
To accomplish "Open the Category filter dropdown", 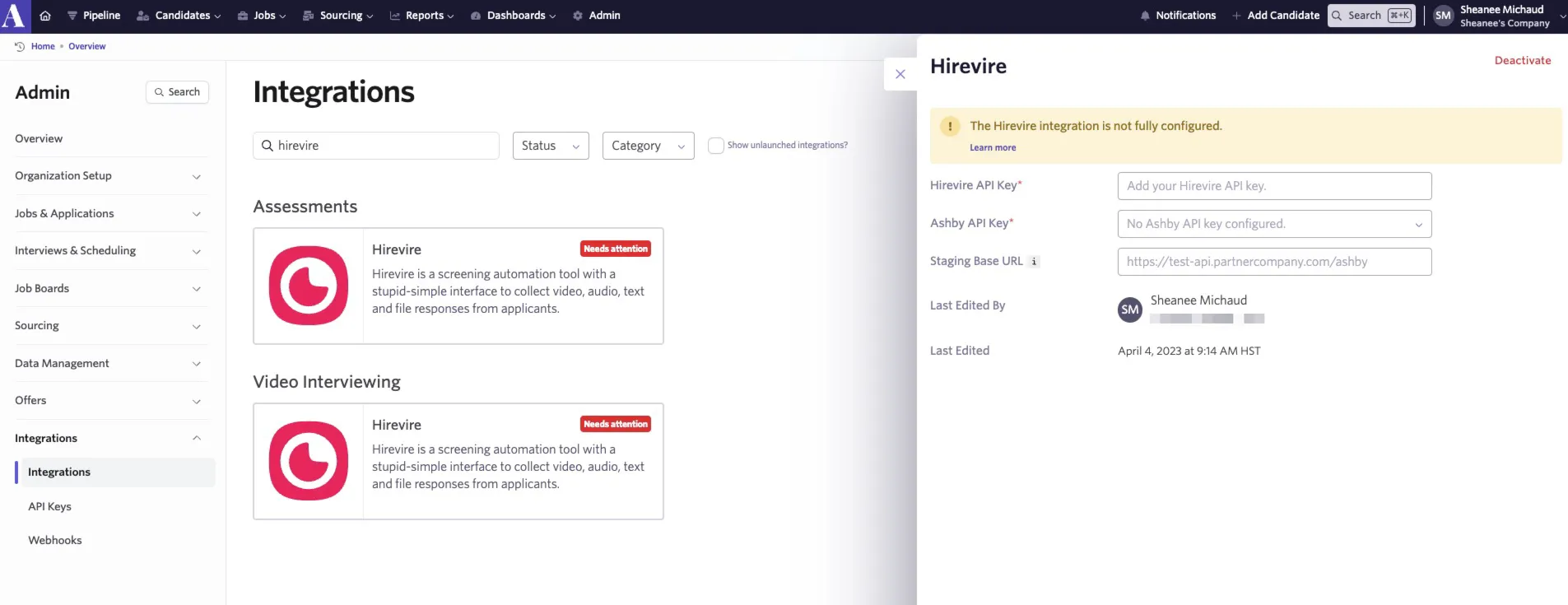I will [649, 146].
